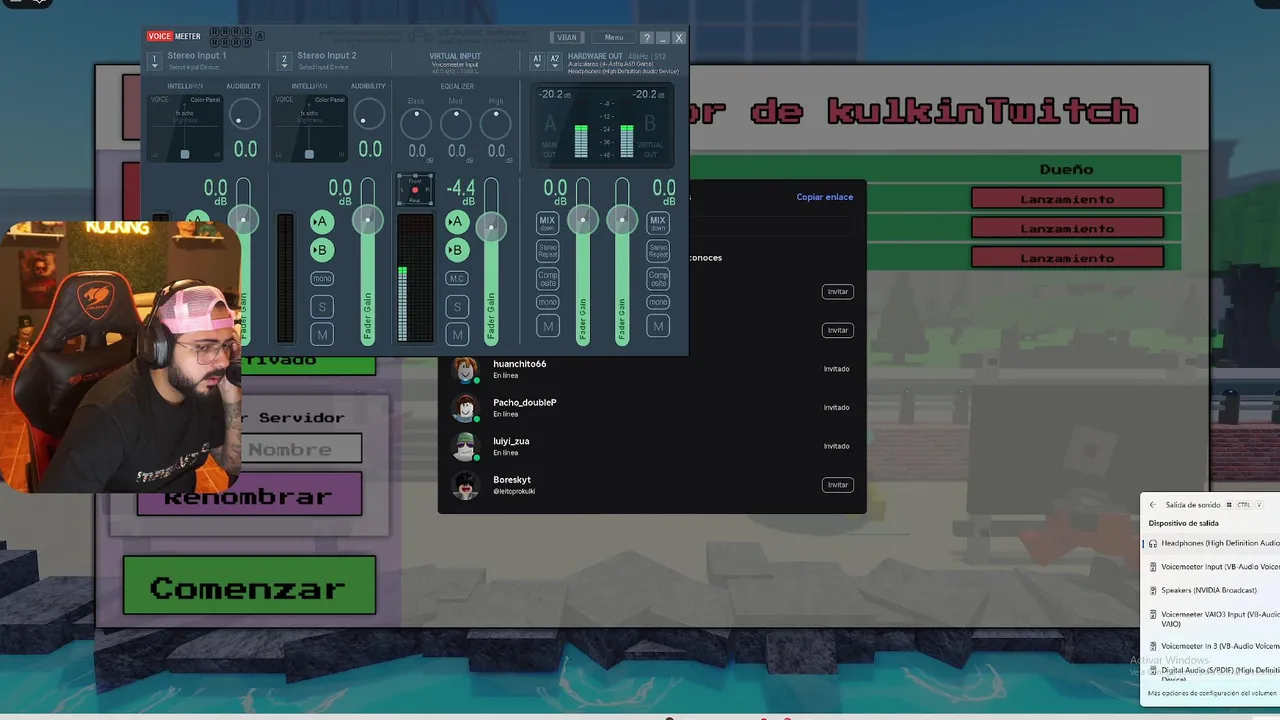Select Digital Audio (S/PDIF) output device
Screen dimensions: 1280x720
pos(1211,673)
